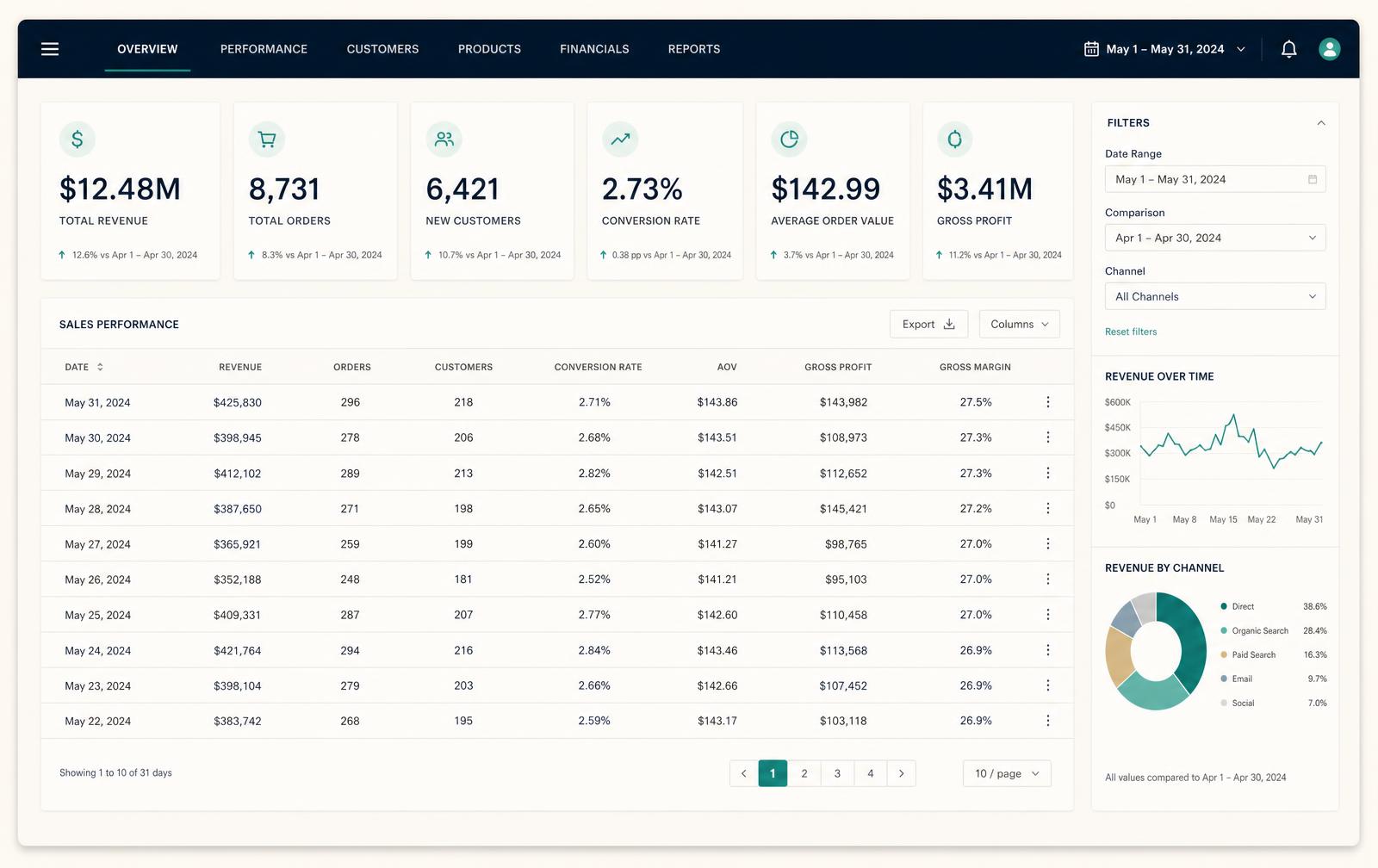Switch to the Customers tab
The height and width of the screenshot is (868, 1378).
[382, 49]
